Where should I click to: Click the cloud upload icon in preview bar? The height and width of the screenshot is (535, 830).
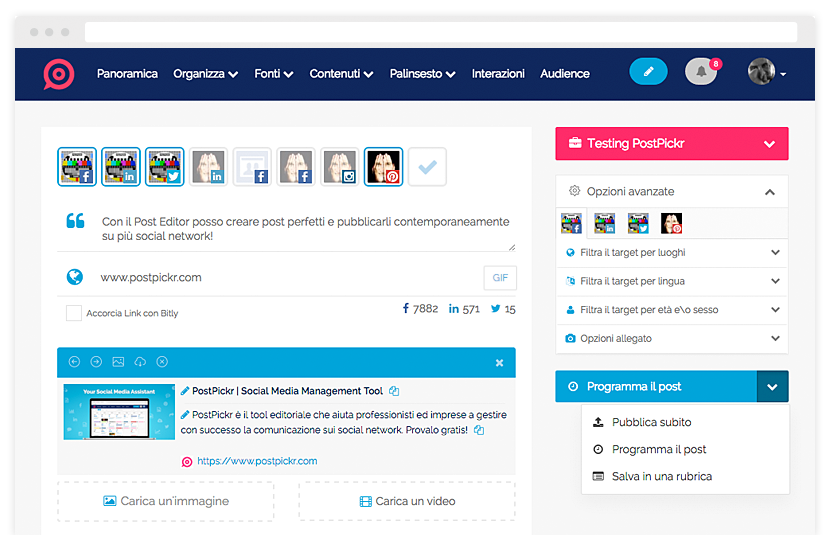(x=140, y=361)
